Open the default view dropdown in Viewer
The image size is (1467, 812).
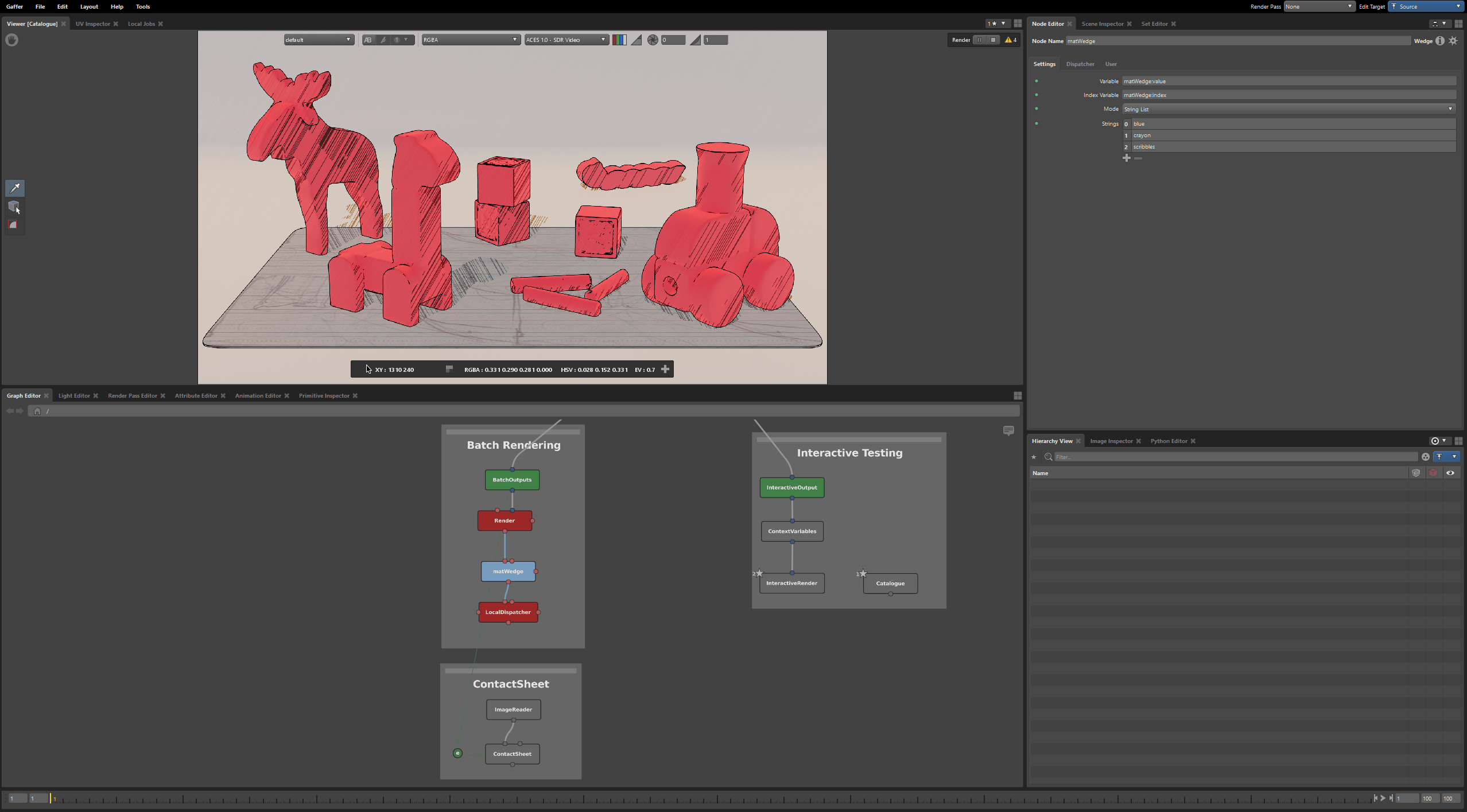tap(319, 40)
